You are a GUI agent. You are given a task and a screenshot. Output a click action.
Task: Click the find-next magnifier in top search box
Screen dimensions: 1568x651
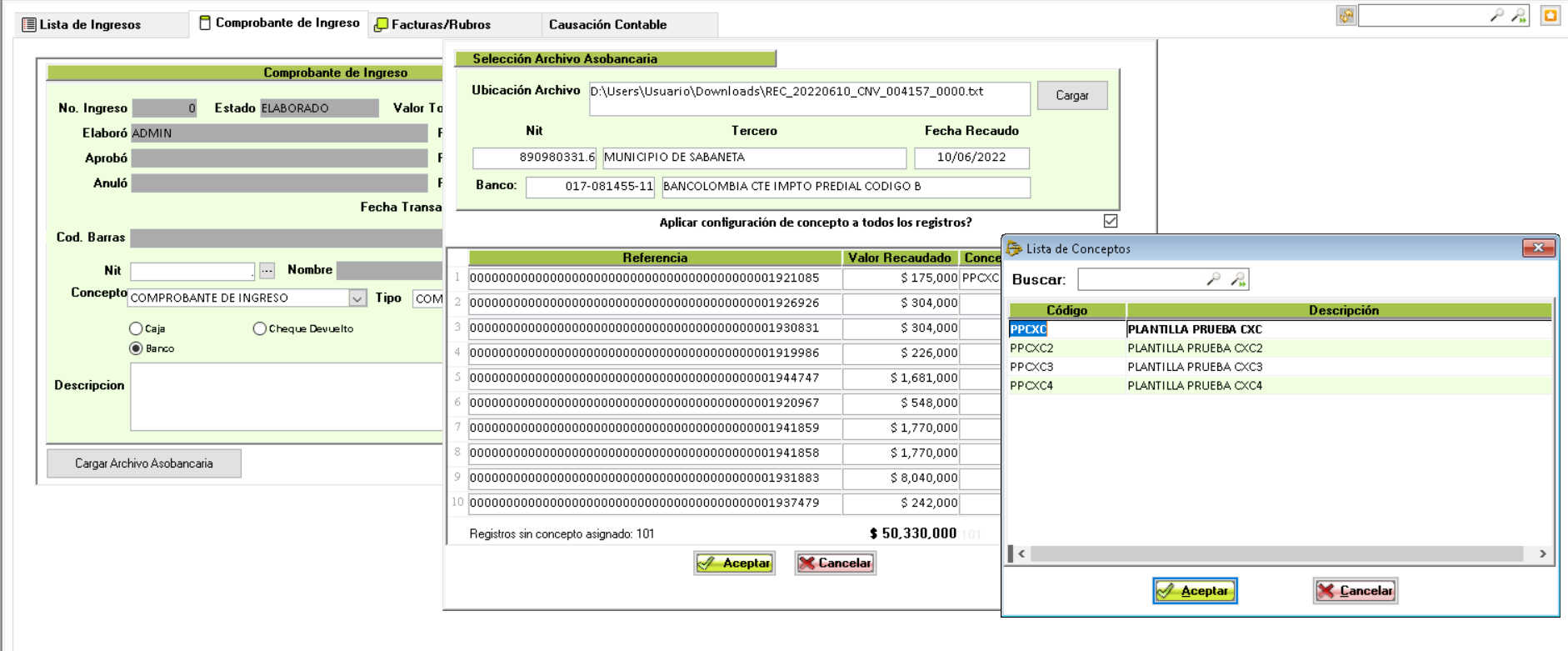1518,16
